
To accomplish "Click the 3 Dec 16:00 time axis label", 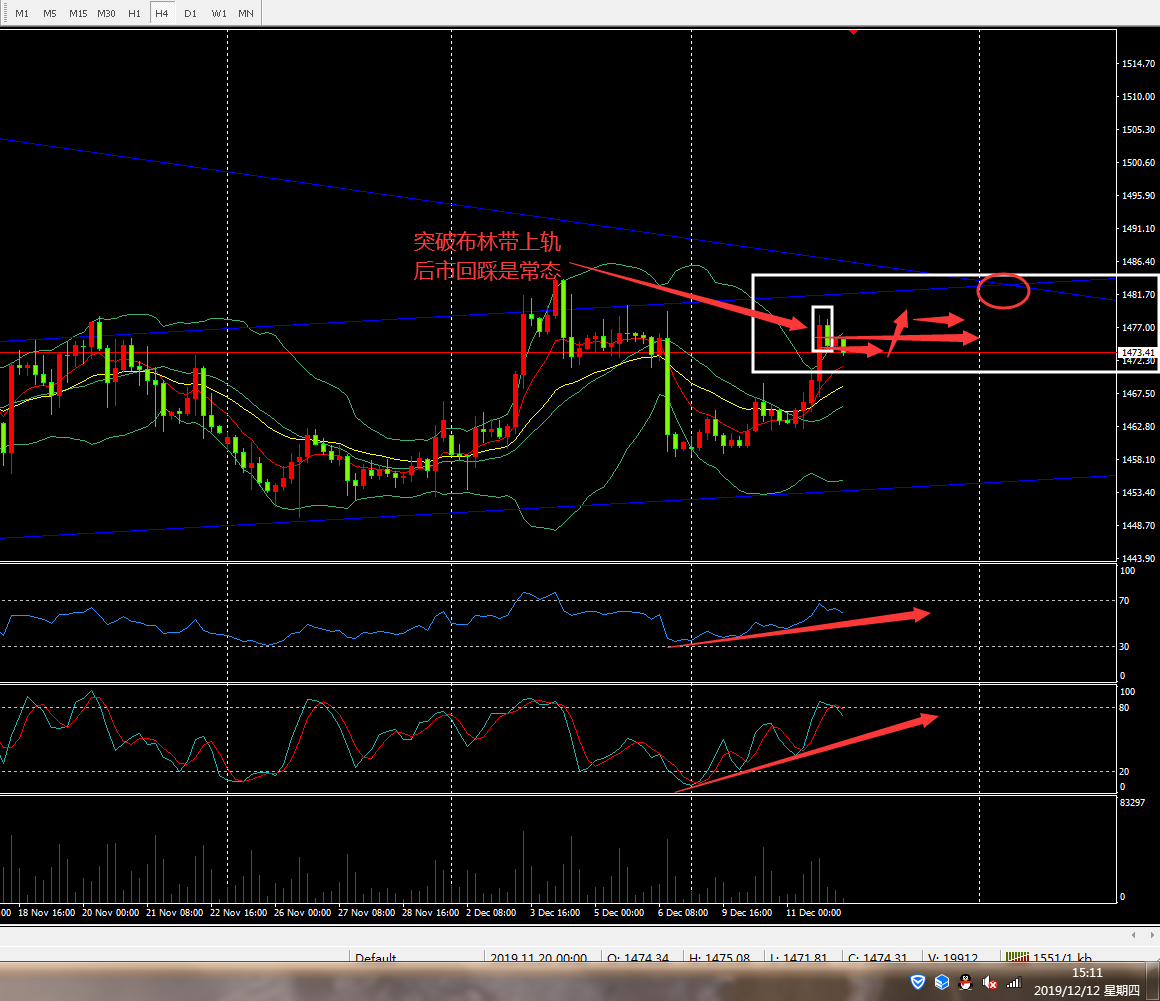I will tap(555, 913).
